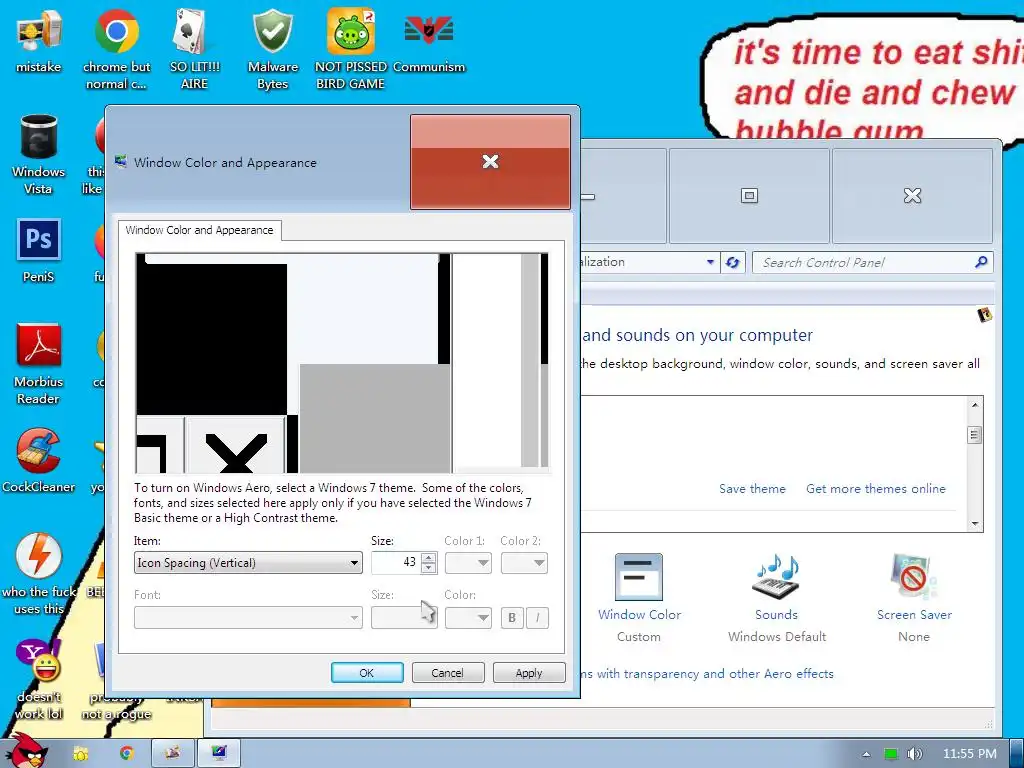
Task: Maximize the Personalization Control Panel window
Action: tap(749, 195)
